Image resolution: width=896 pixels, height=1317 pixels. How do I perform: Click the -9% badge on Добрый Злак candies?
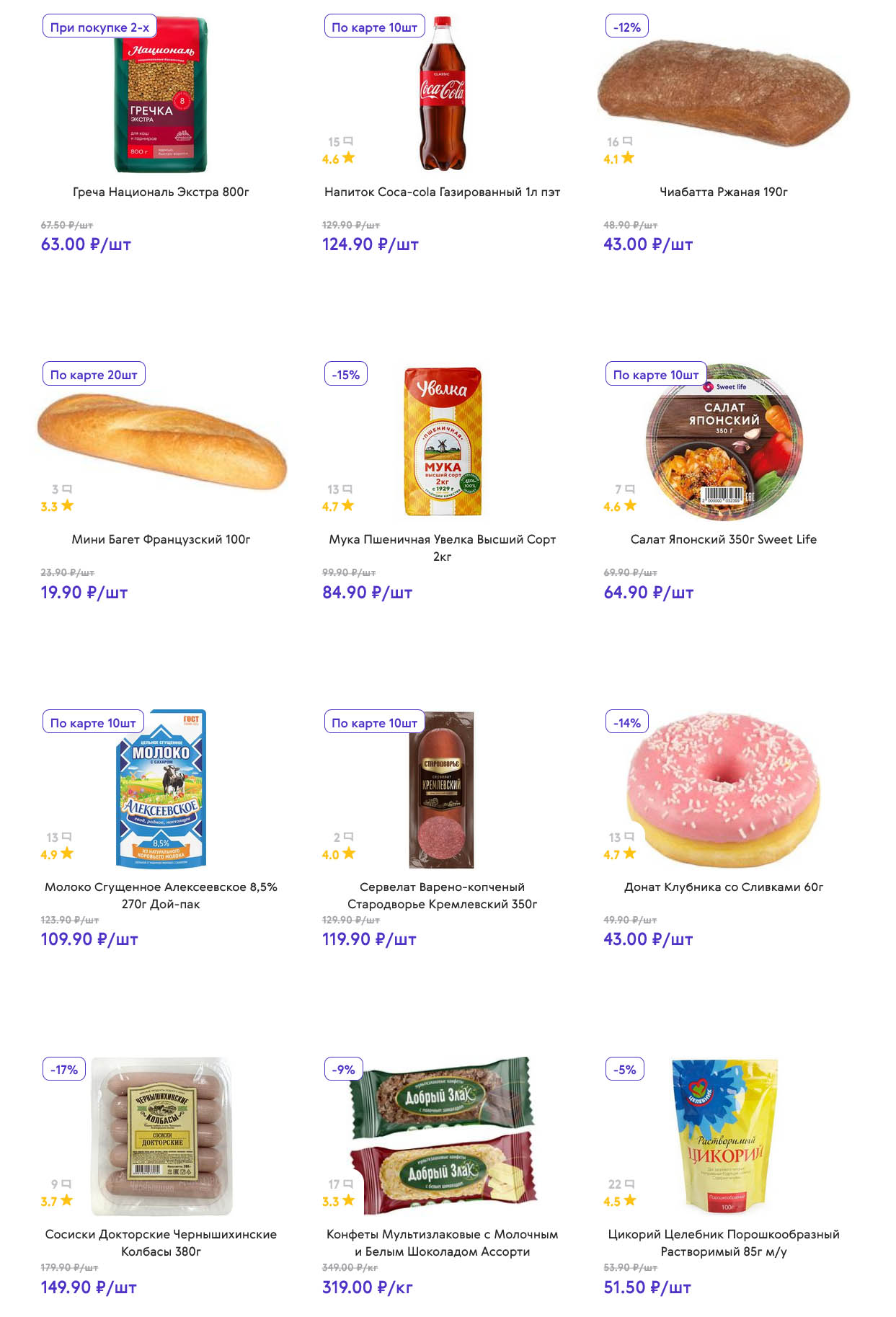pyautogui.click(x=344, y=1070)
